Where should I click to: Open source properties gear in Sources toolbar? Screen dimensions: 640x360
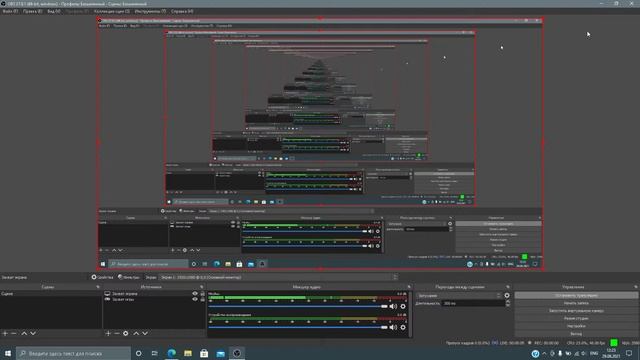(126, 333)
